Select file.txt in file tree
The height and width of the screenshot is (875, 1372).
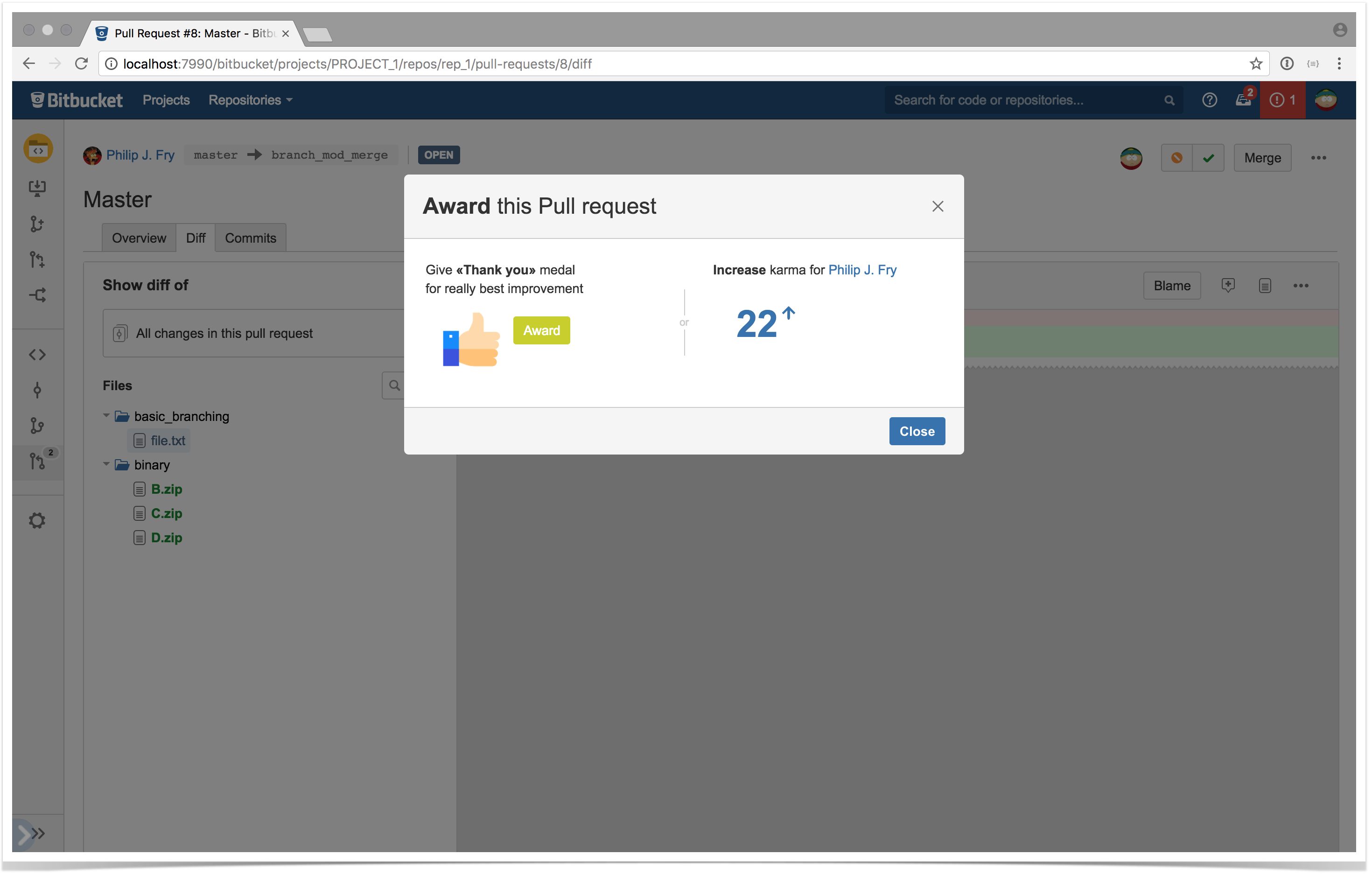pyautogui.click(x=168, y=441)
